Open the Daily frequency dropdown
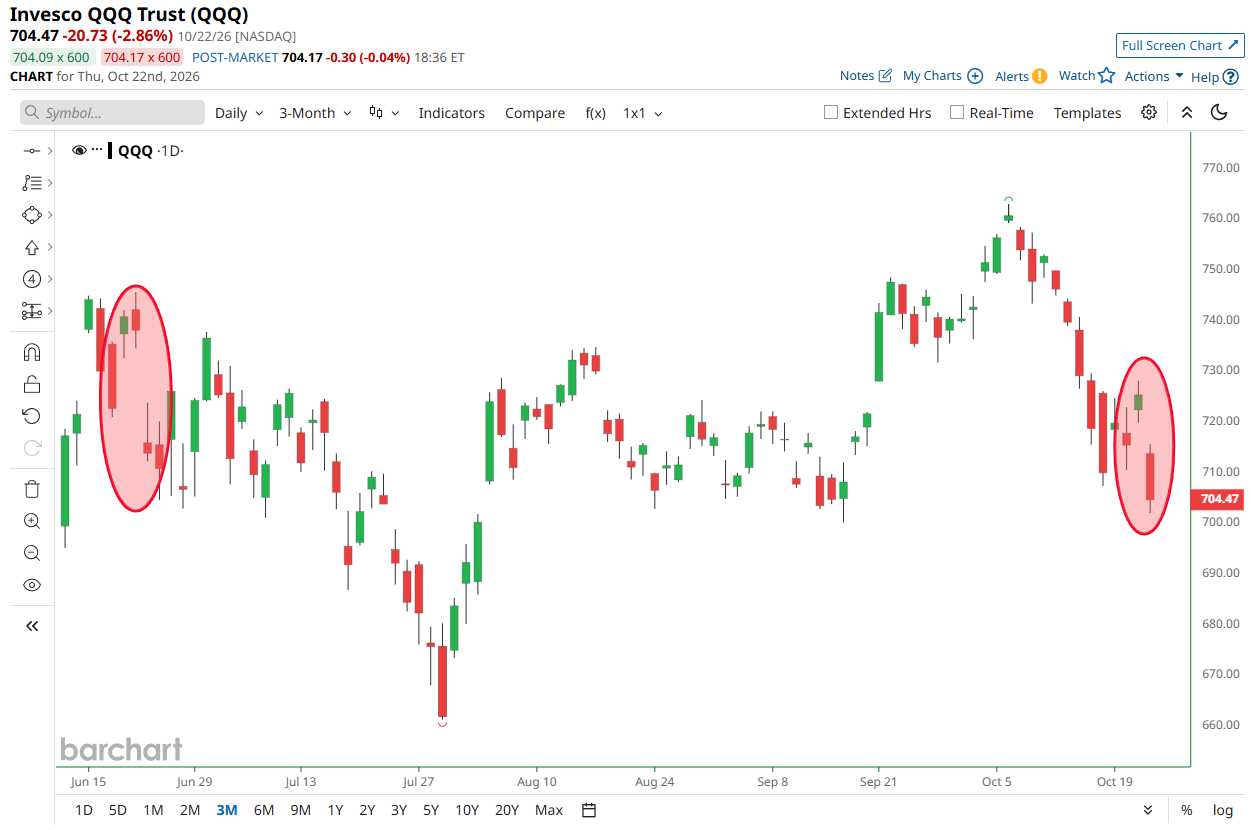The height and width of the screenshot is (830, 1251). pyautogui.click(x=239, y=113)
